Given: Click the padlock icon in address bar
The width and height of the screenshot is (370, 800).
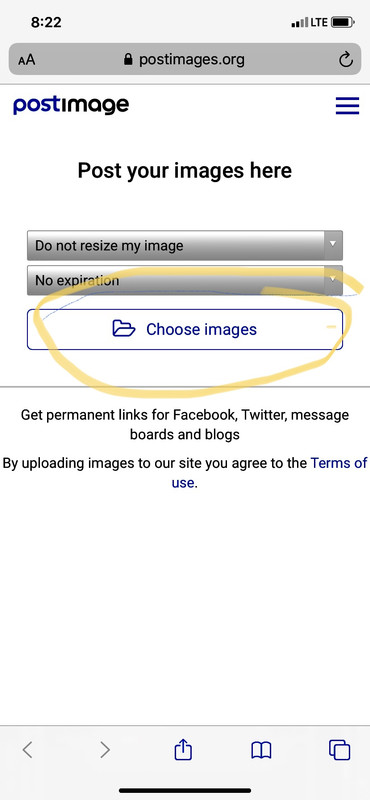Looking at the screenshot, I should [128, 60].
